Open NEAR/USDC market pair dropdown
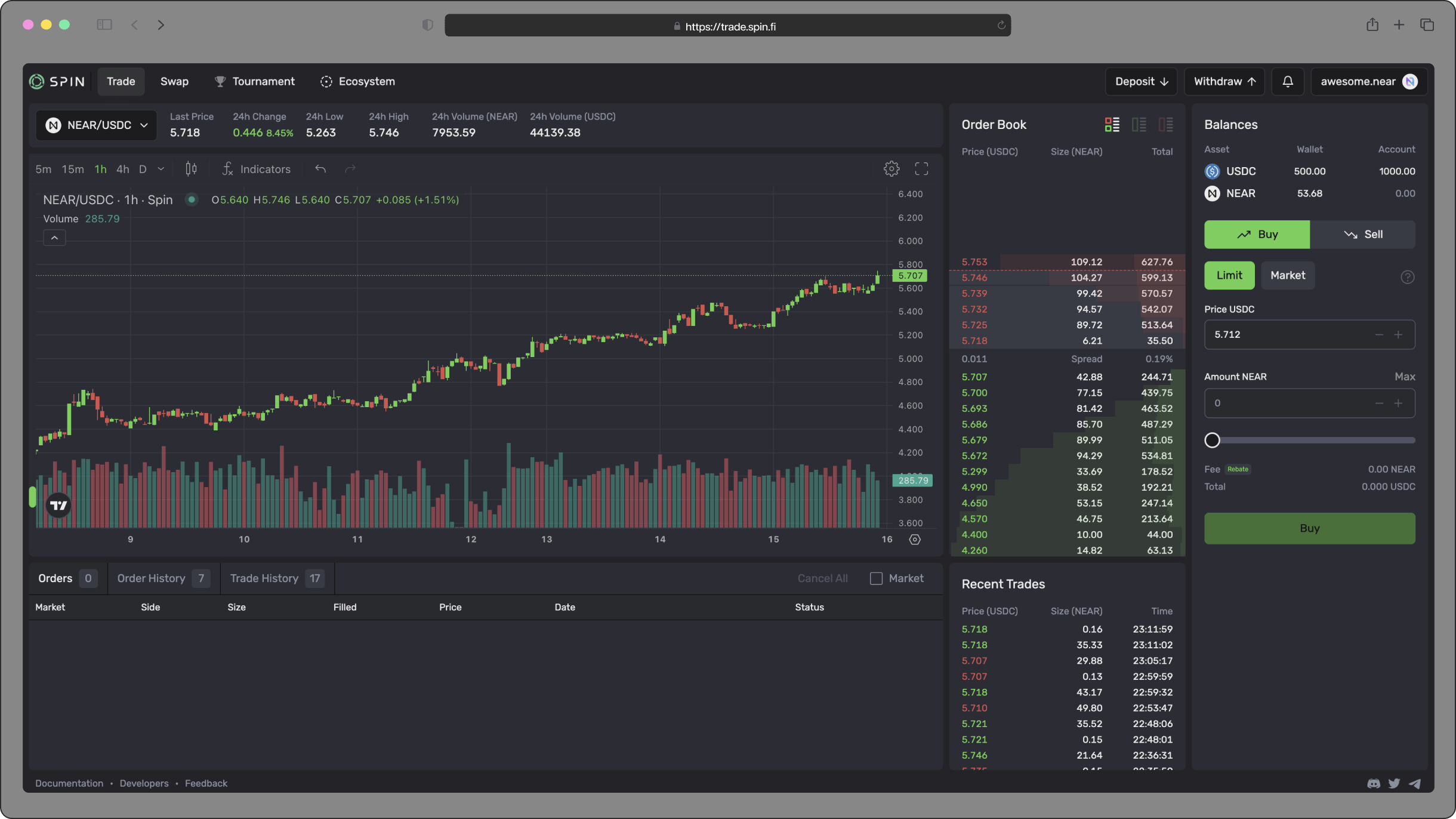 click(96, 125)
